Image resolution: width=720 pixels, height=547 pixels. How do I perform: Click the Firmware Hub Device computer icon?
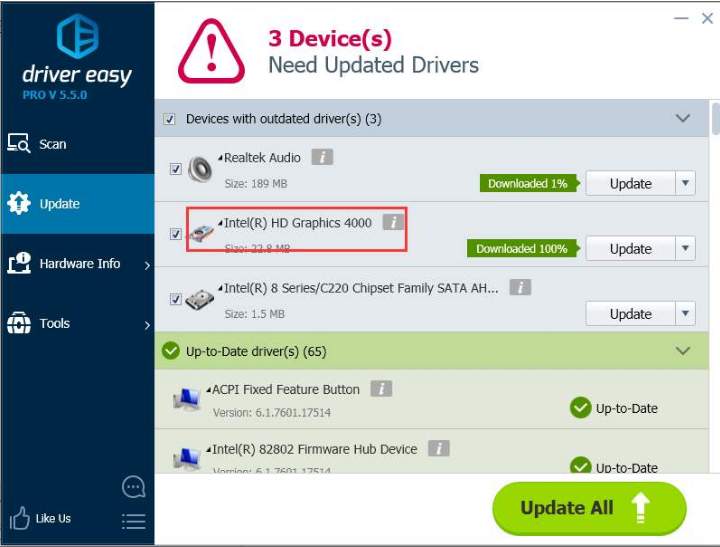pos(186,458)
